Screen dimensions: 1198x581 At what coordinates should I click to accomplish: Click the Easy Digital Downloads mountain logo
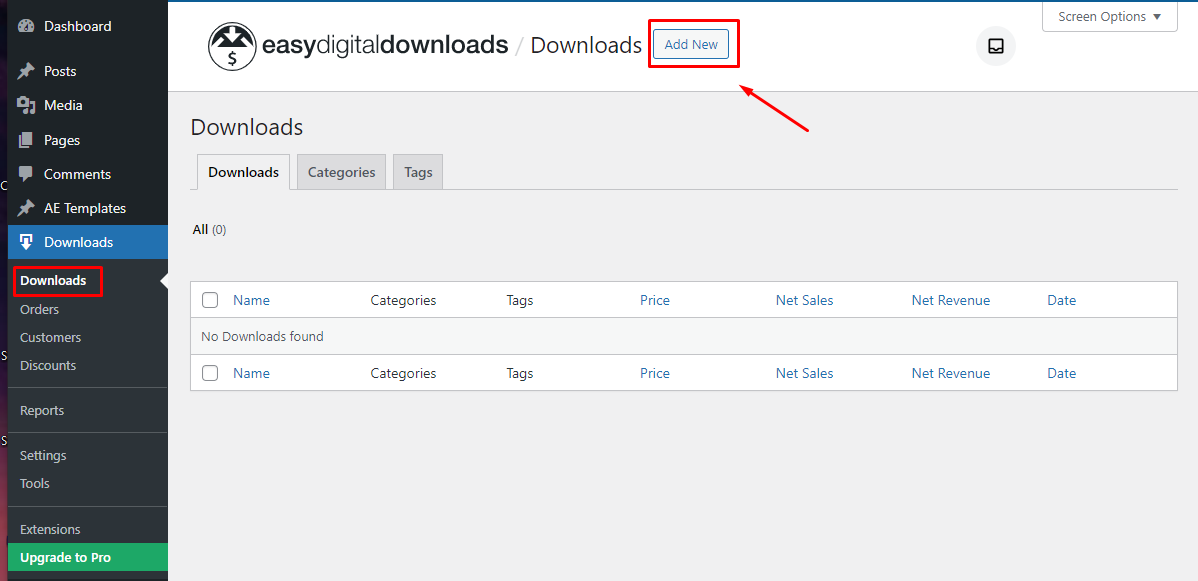pos(232,45)
